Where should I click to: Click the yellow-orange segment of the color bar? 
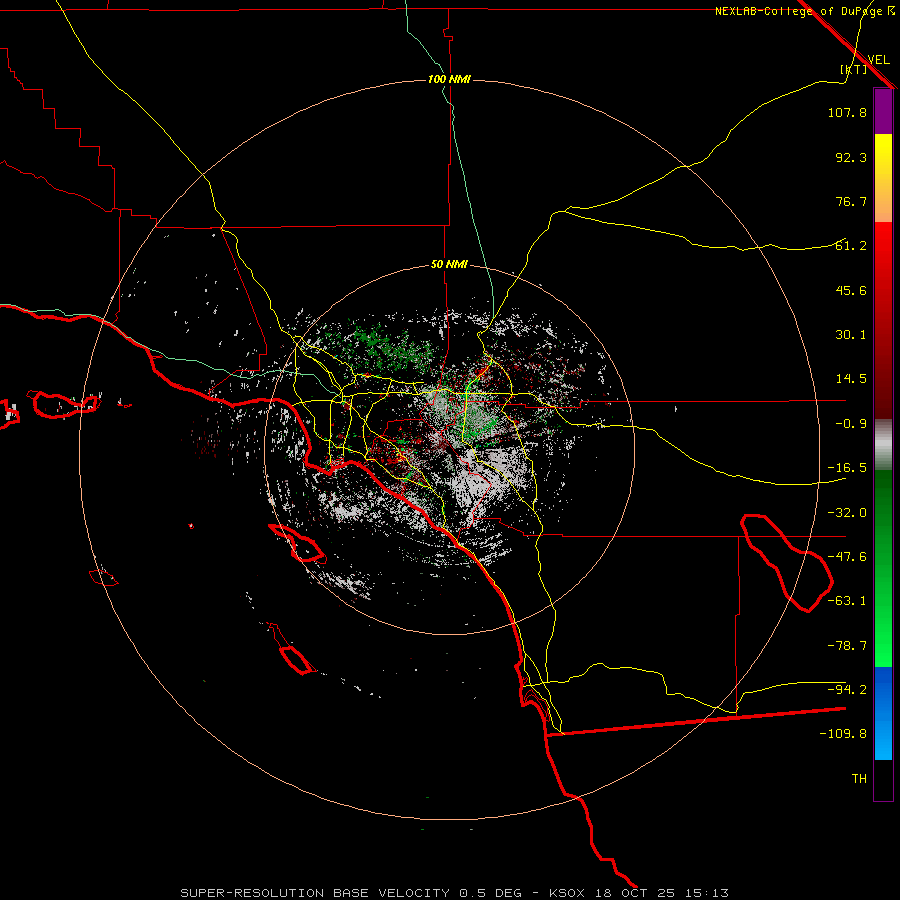point(883,178)
